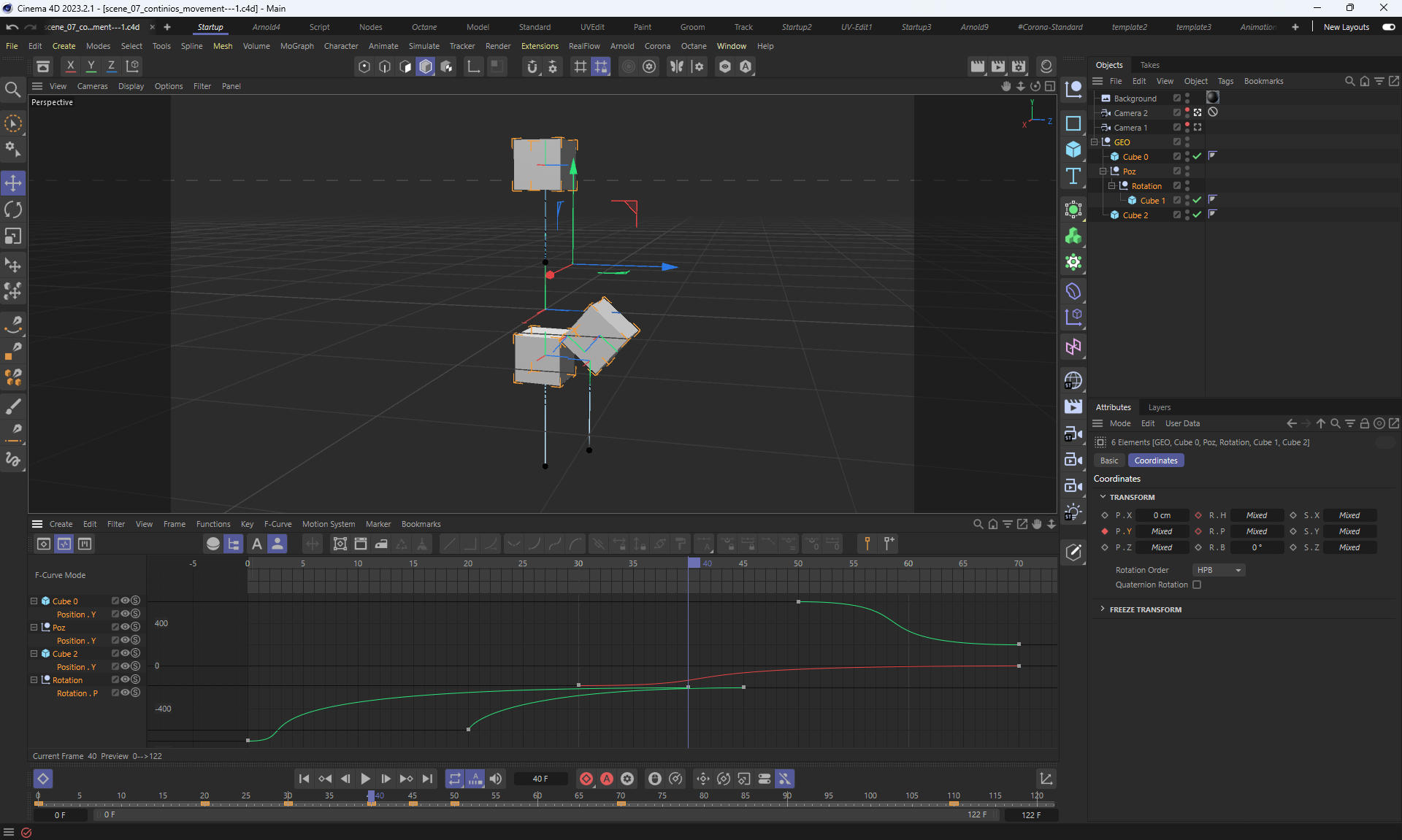
Task: Click the Coordinates attributes button
Action: click(x=1155, y=461)
